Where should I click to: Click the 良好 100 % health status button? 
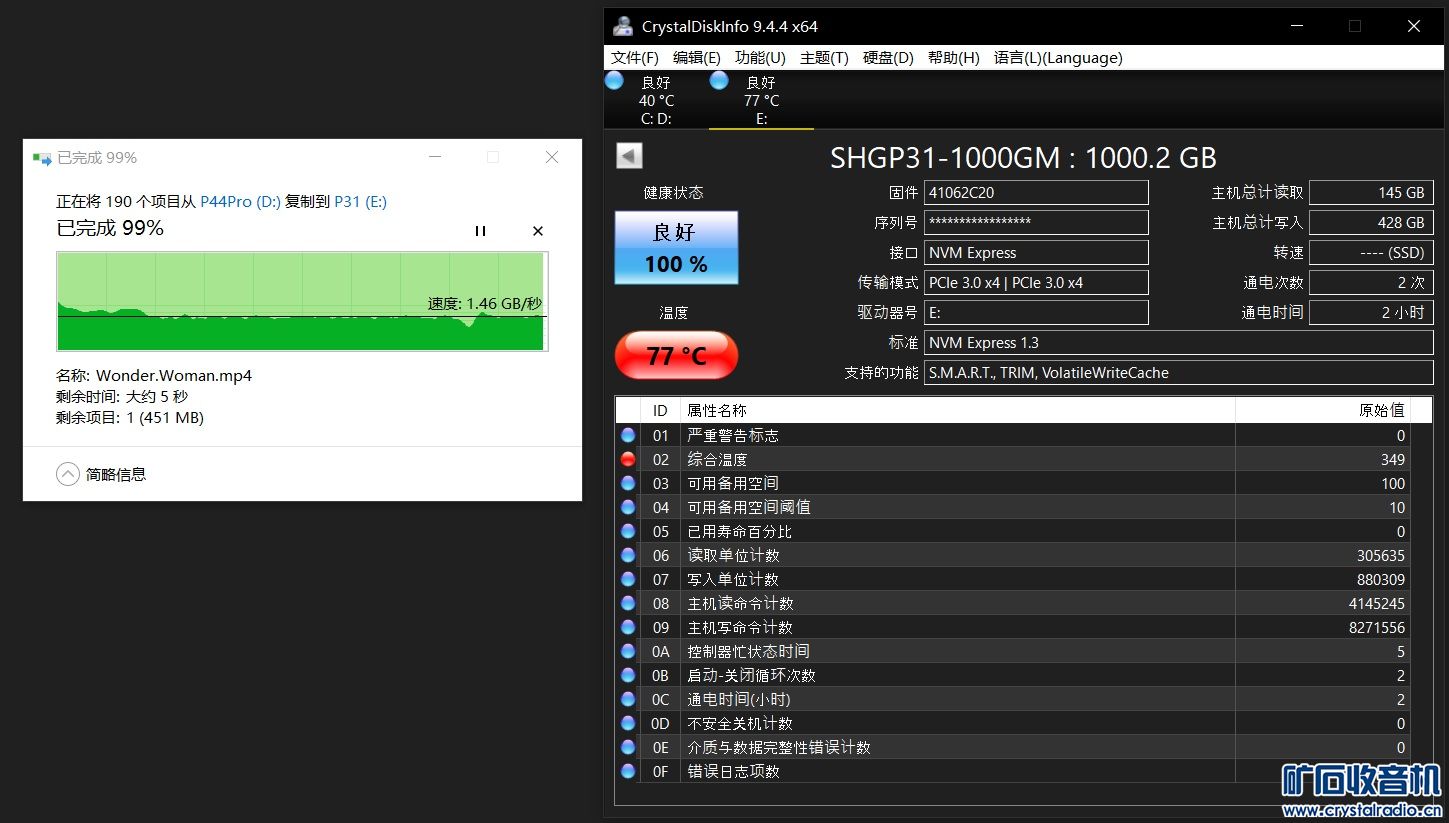[x=676, y=247]
